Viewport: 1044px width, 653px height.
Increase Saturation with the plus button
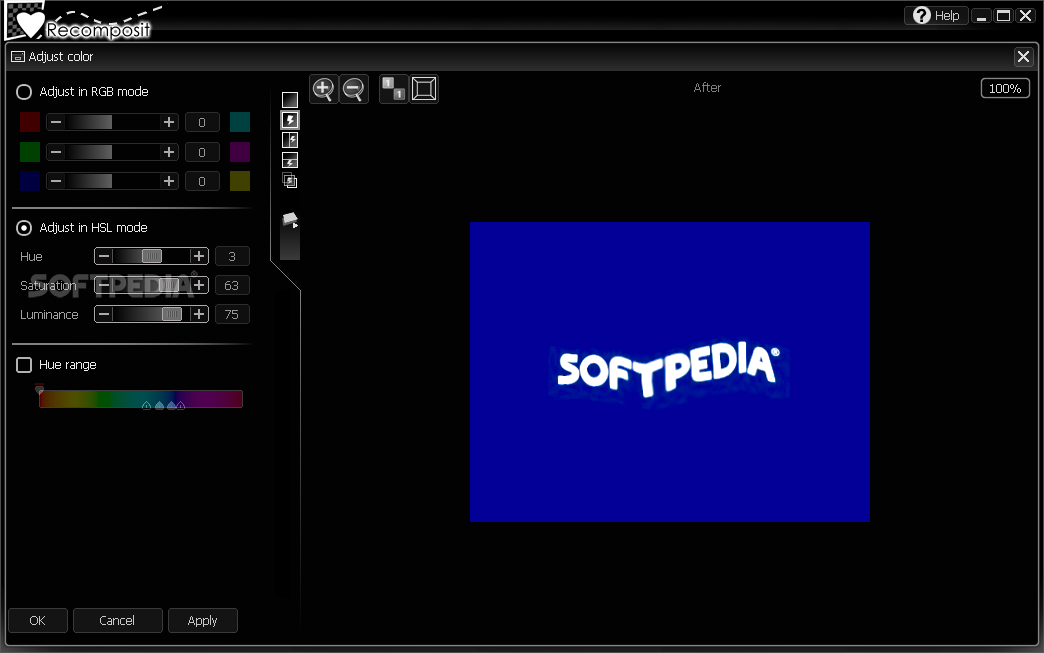(x=198, y=285)
